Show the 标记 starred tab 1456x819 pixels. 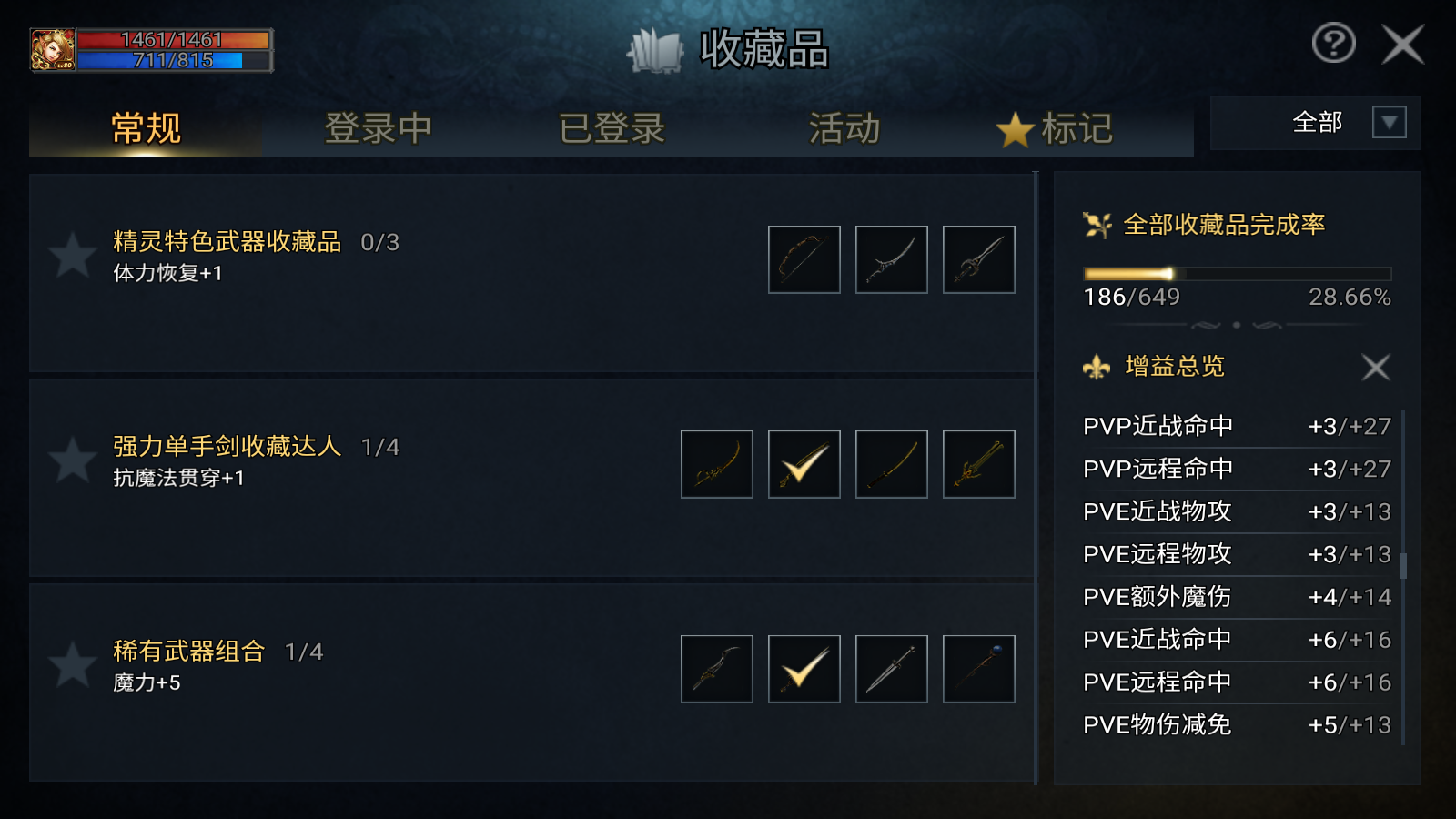pos(1056,128)
